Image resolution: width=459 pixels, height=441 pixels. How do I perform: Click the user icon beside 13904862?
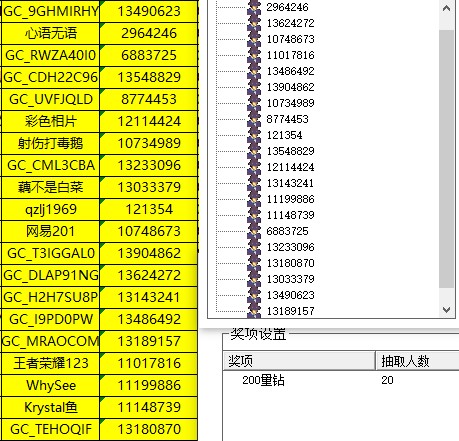click(254, 87)
